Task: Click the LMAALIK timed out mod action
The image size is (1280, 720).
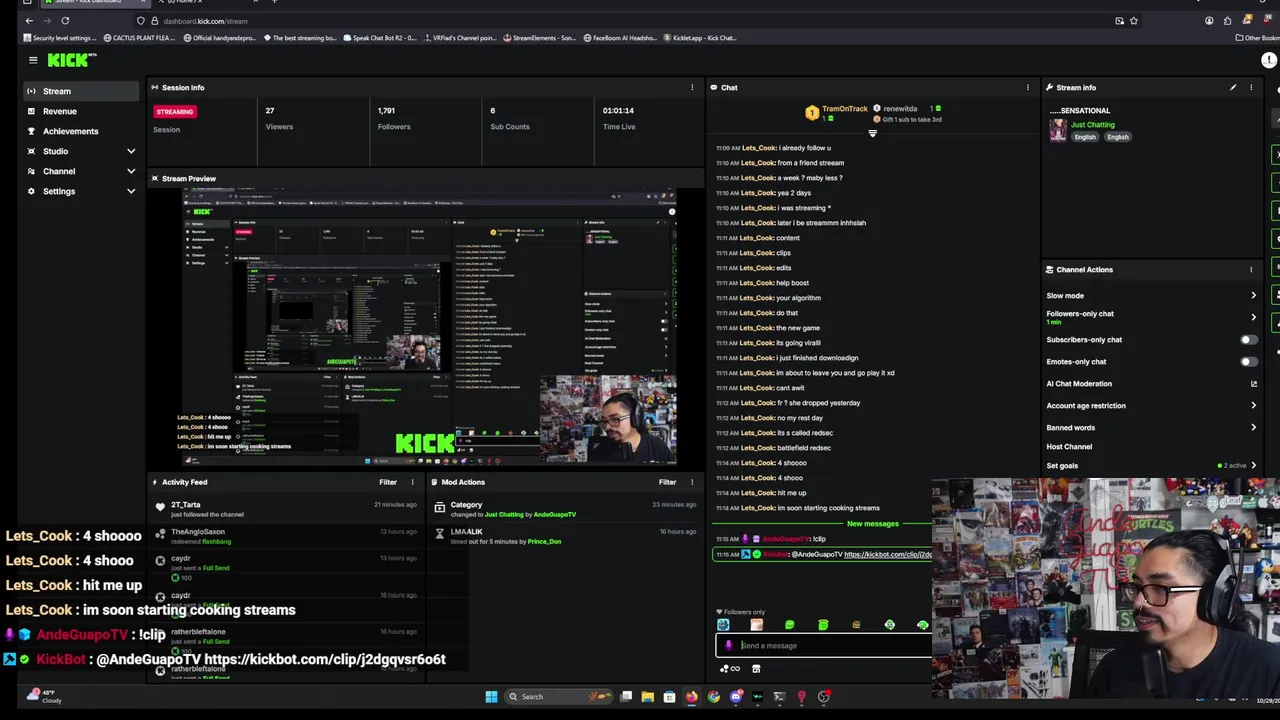Action: 564,536
